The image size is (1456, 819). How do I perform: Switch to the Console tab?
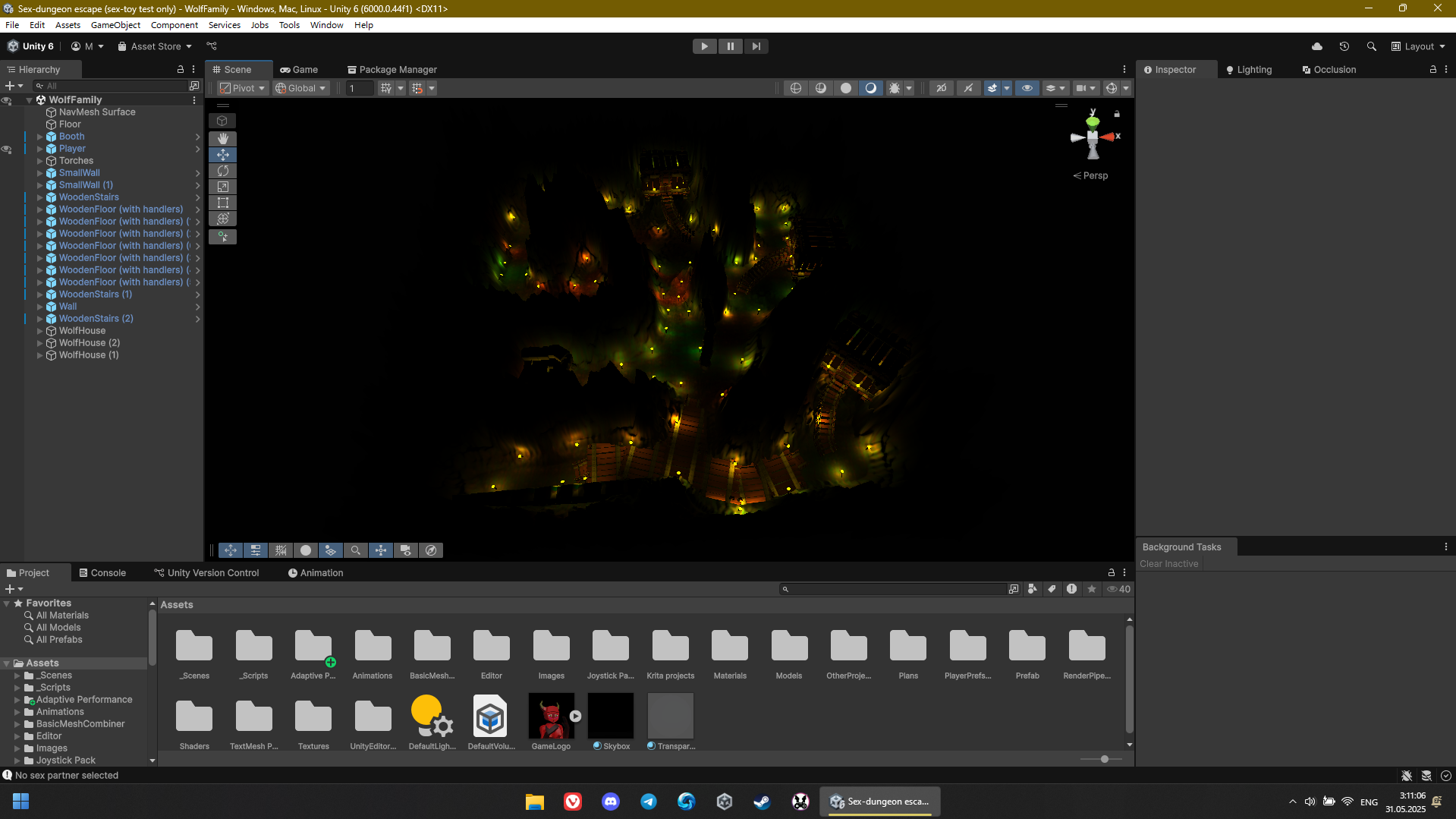102,573
